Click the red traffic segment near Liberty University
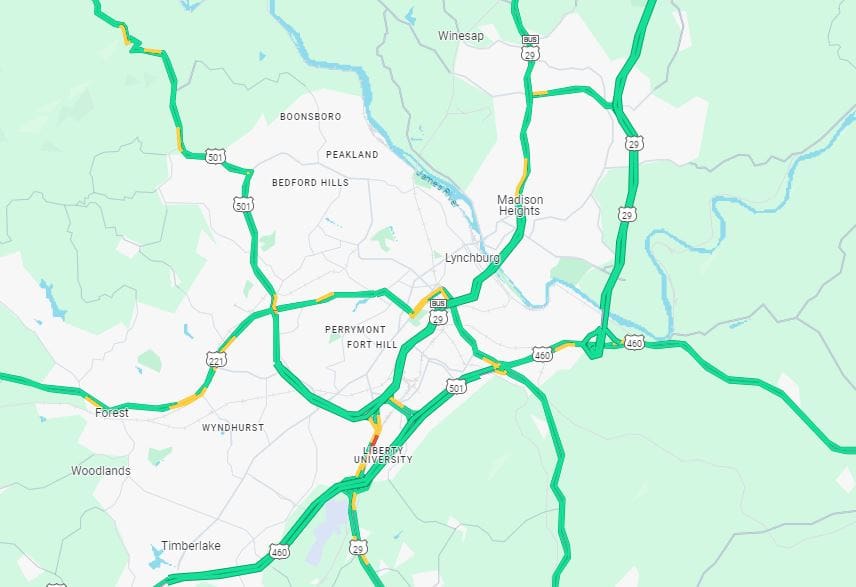856x587 pixels. click(x=374, y=440)
